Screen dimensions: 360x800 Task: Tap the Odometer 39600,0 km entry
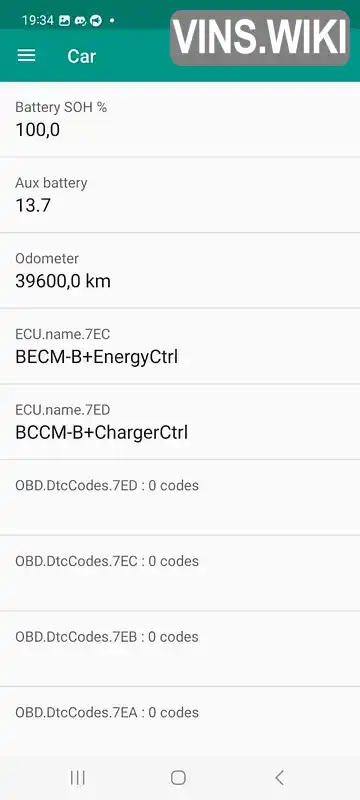coord(180,270)
